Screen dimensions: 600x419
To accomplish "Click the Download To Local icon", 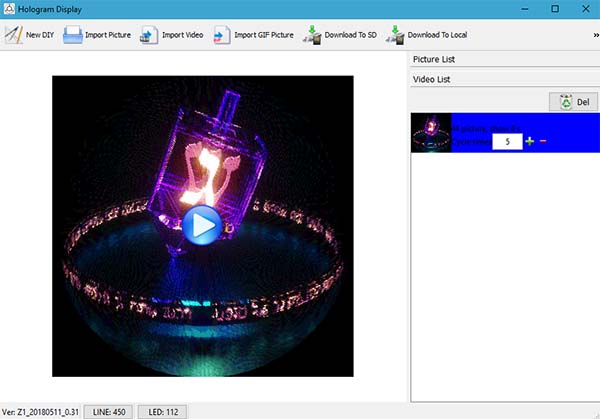I will point(395,35).
